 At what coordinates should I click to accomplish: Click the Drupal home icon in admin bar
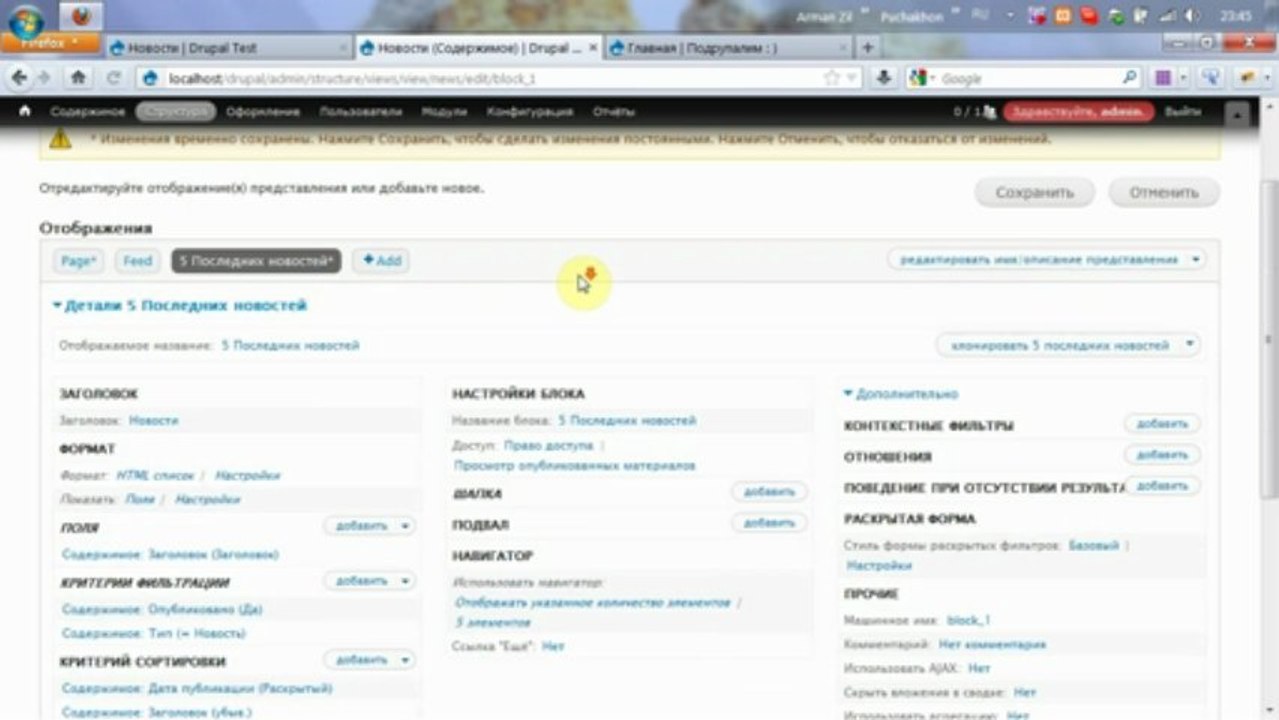click(25, 111)
